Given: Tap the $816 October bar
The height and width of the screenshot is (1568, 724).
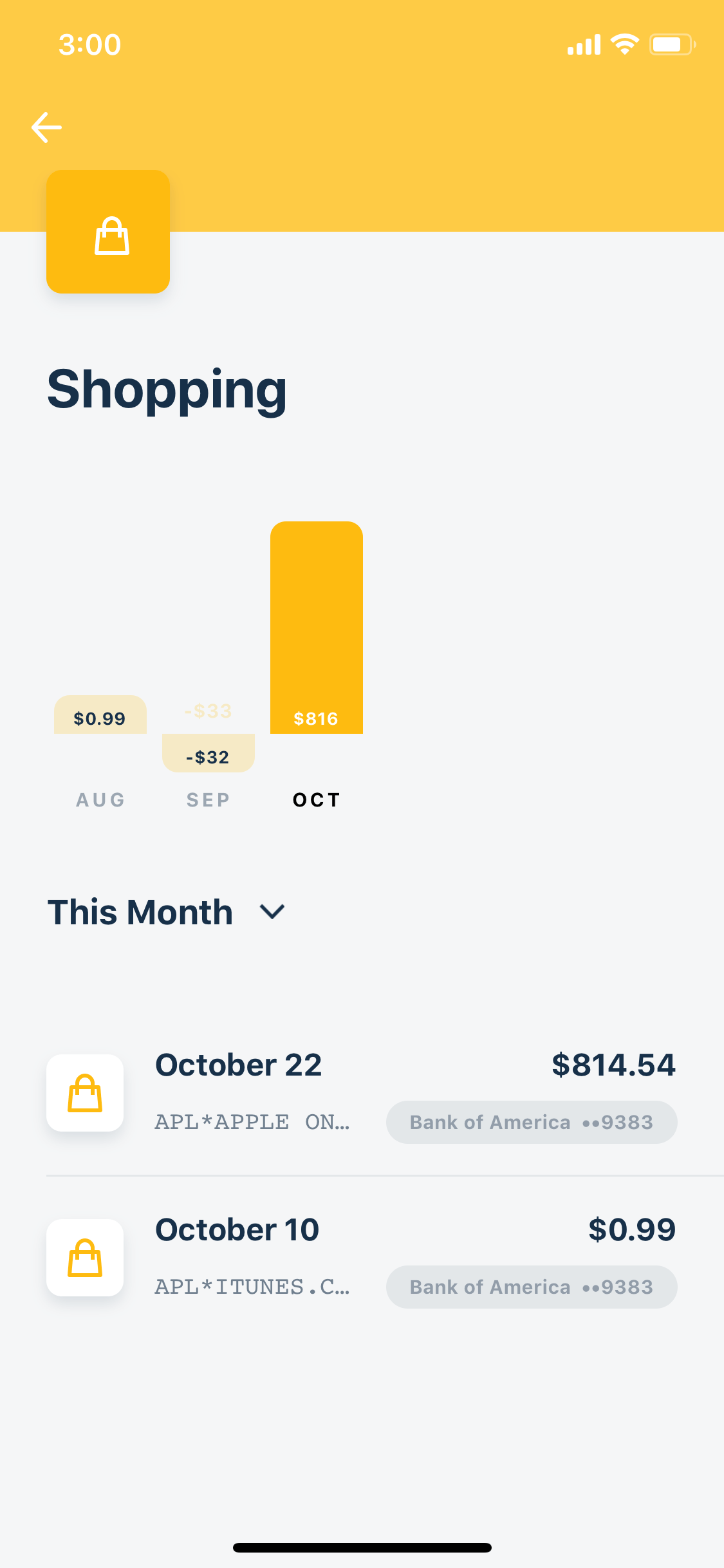Looking at the screenshot, I should [317, 628].
